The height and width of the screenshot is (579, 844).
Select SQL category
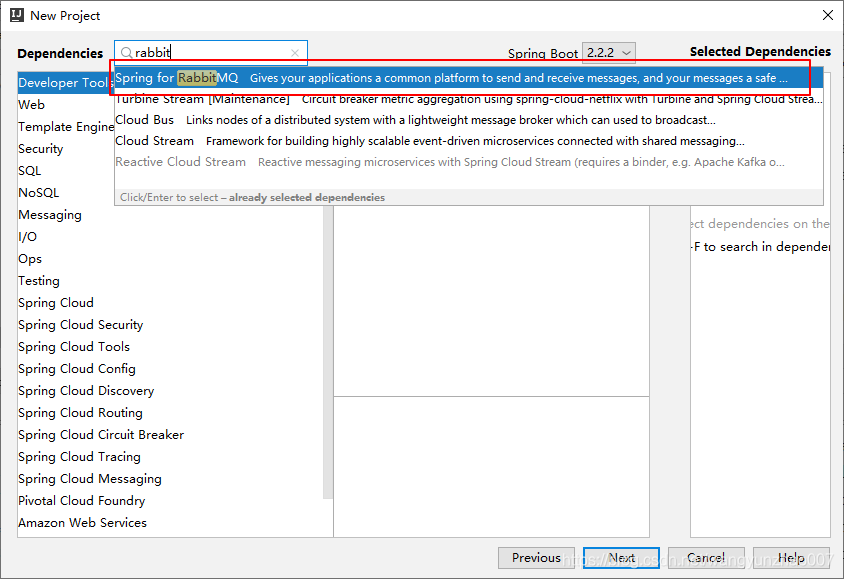(30, 171)
